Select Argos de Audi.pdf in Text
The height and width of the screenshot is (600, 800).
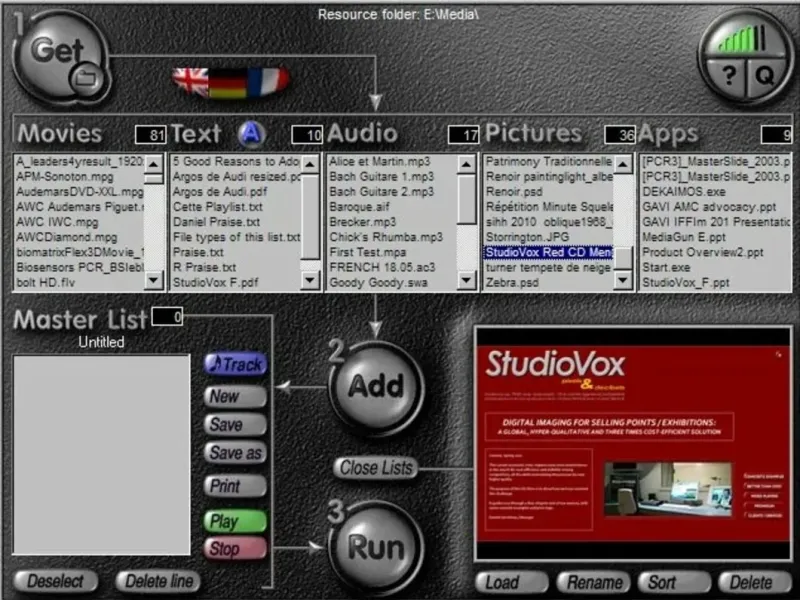[x=220, y=192]
